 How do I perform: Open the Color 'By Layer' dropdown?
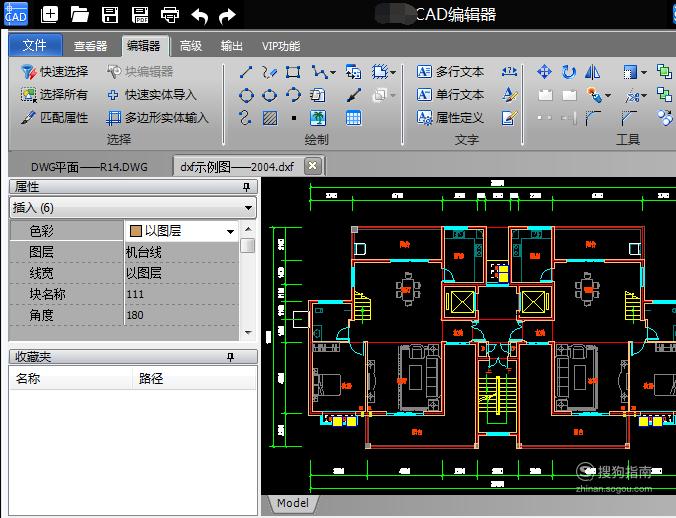[x=231, y=231]
